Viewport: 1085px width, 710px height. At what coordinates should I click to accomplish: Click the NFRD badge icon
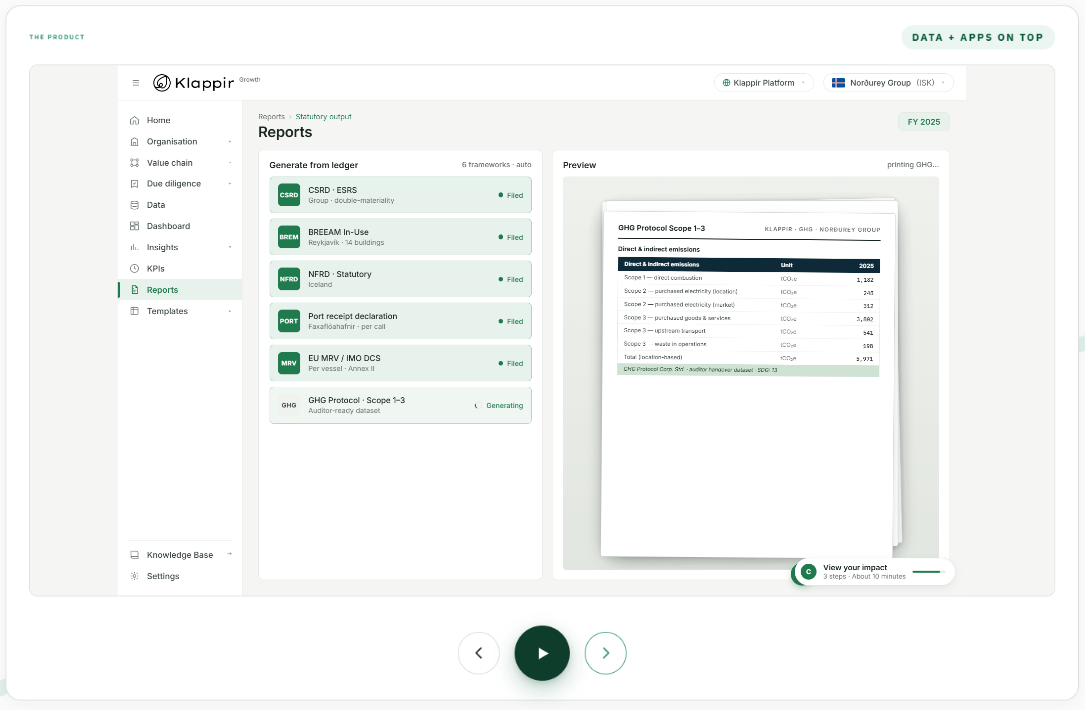pos(289,280)
